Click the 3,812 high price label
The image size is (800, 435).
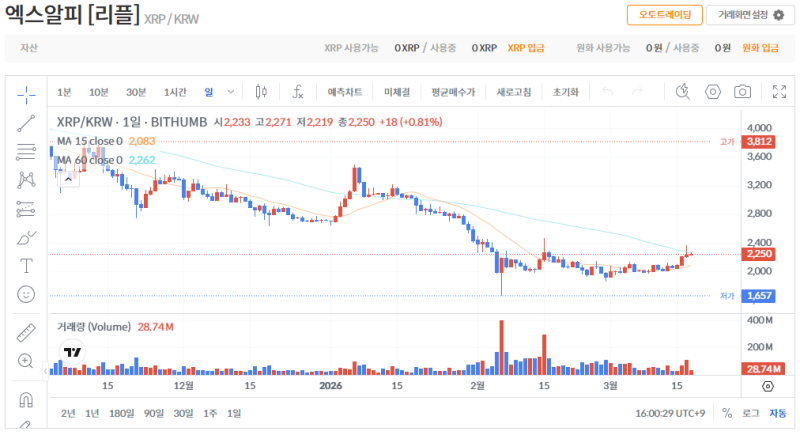pyautogui.click(x=759, y=142)
